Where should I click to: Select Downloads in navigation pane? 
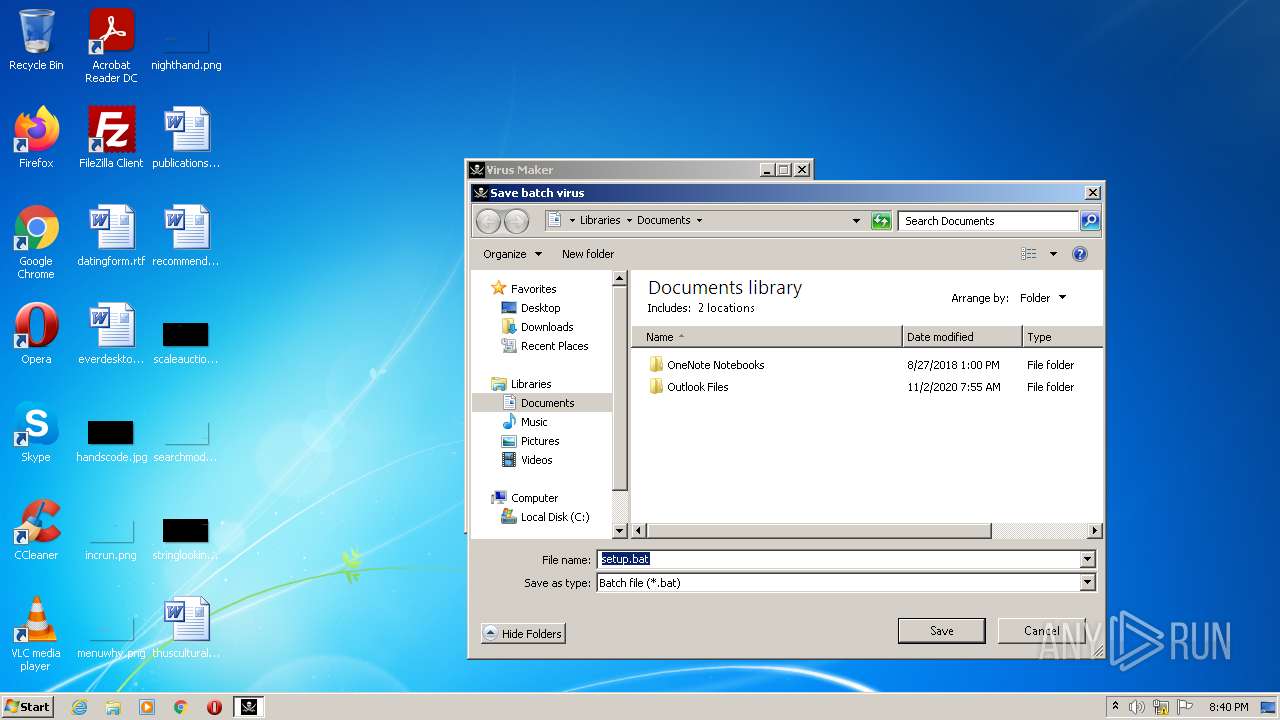546,327
